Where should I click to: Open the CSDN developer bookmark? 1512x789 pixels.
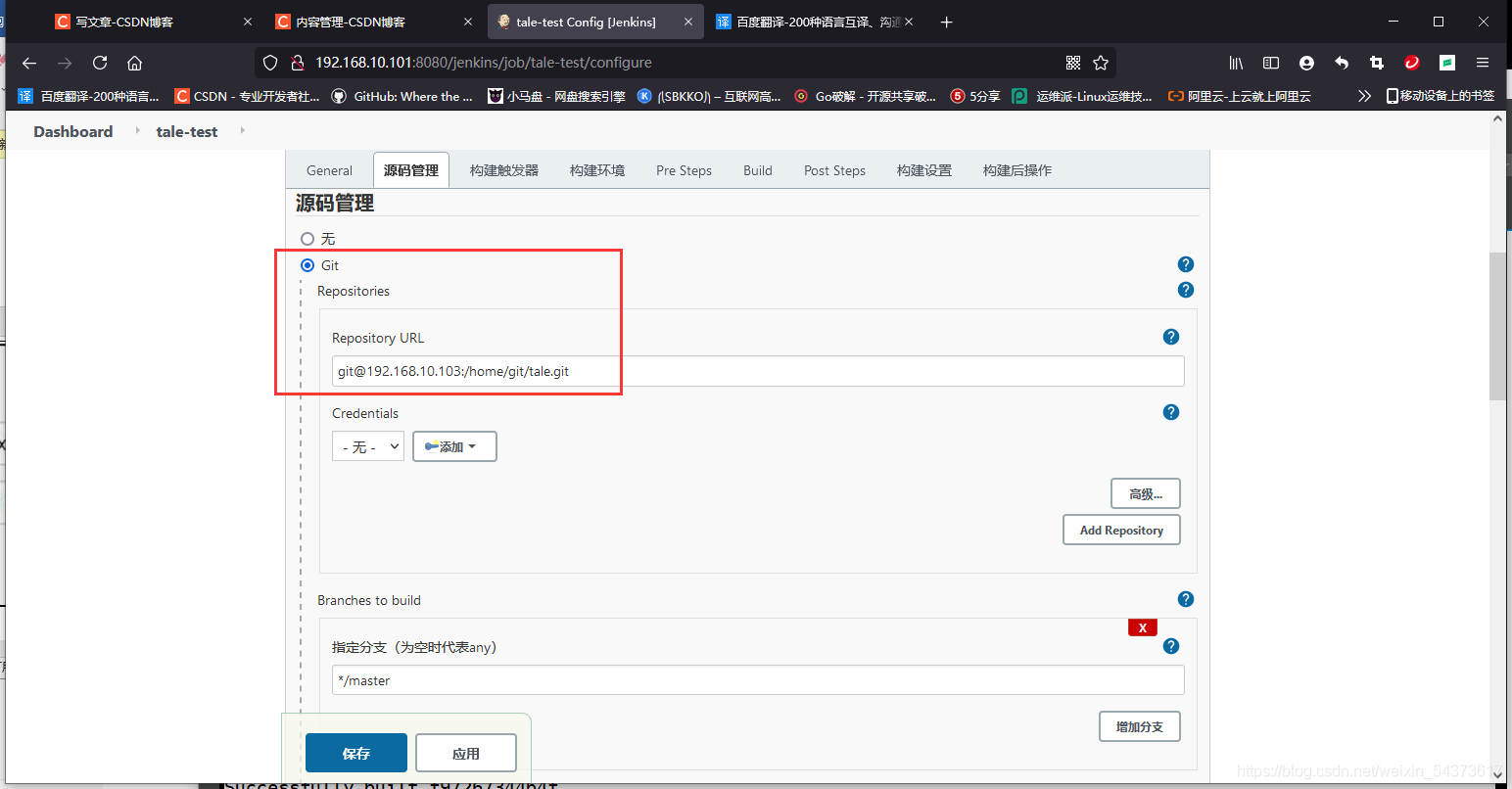[x=247, y=96]
